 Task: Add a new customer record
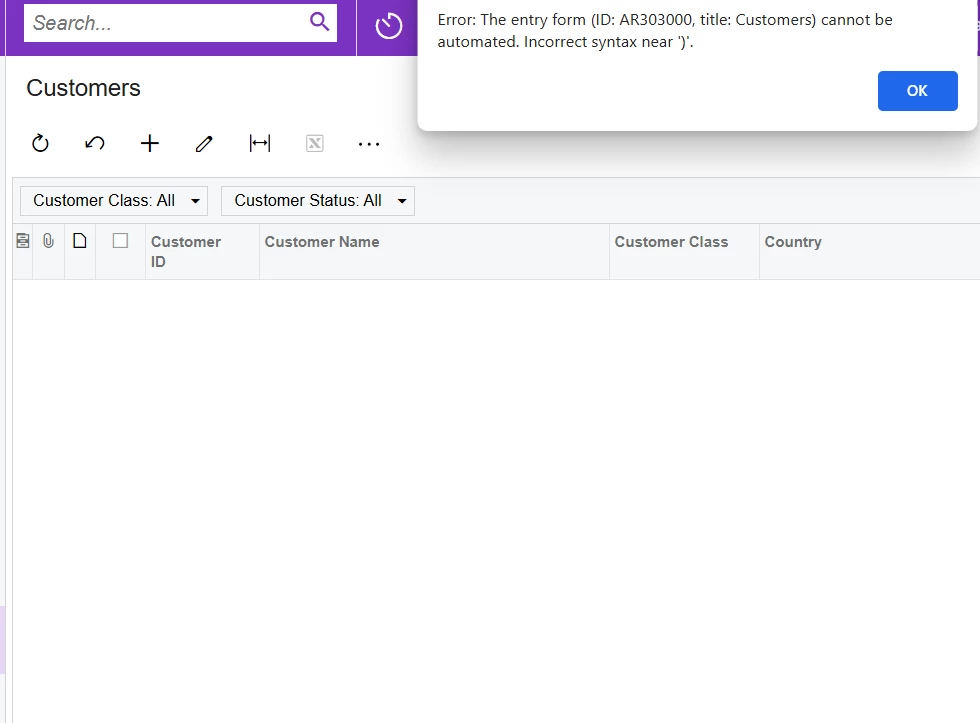point(149,144)
